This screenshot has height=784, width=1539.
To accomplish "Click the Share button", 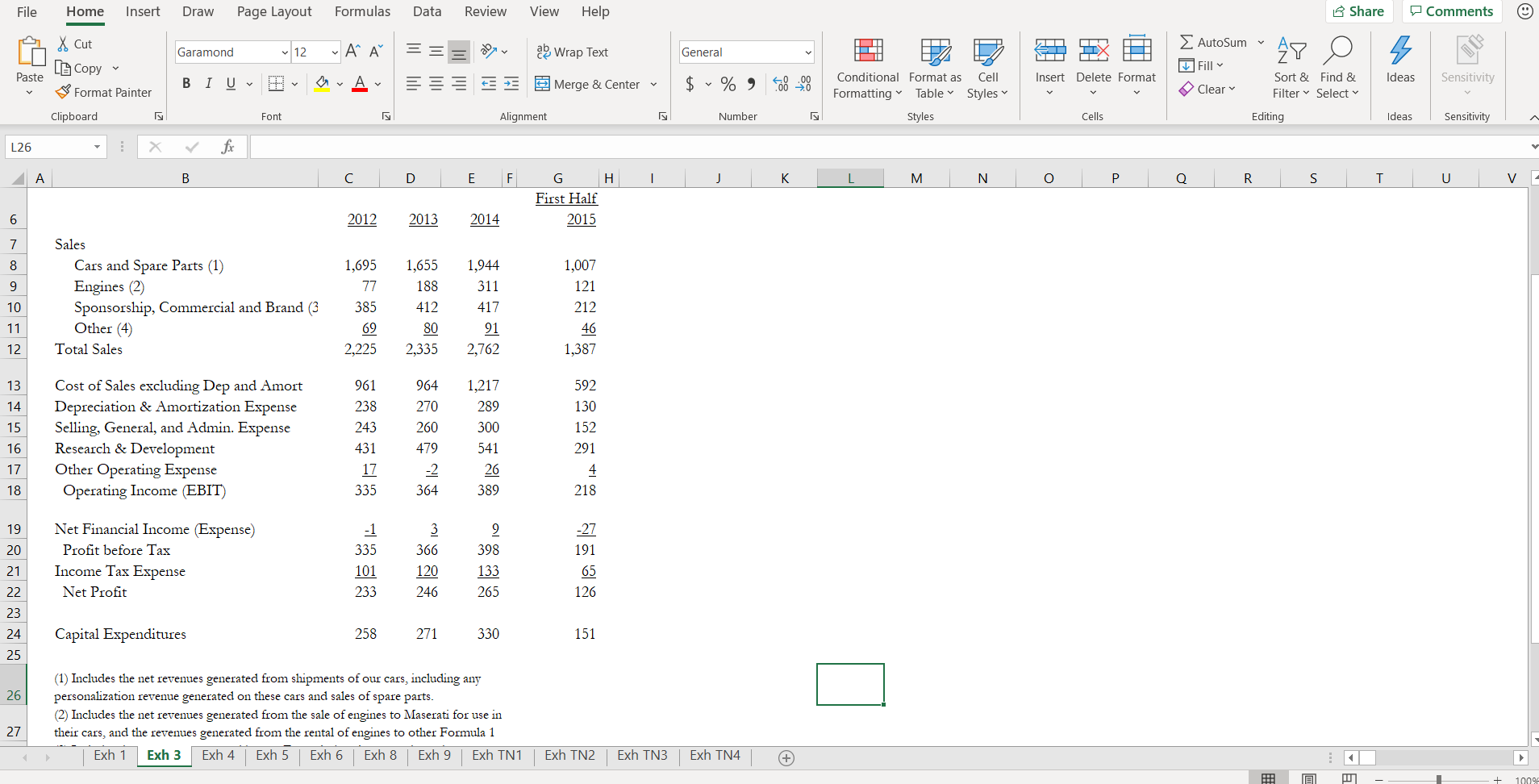I will 1359,11.
